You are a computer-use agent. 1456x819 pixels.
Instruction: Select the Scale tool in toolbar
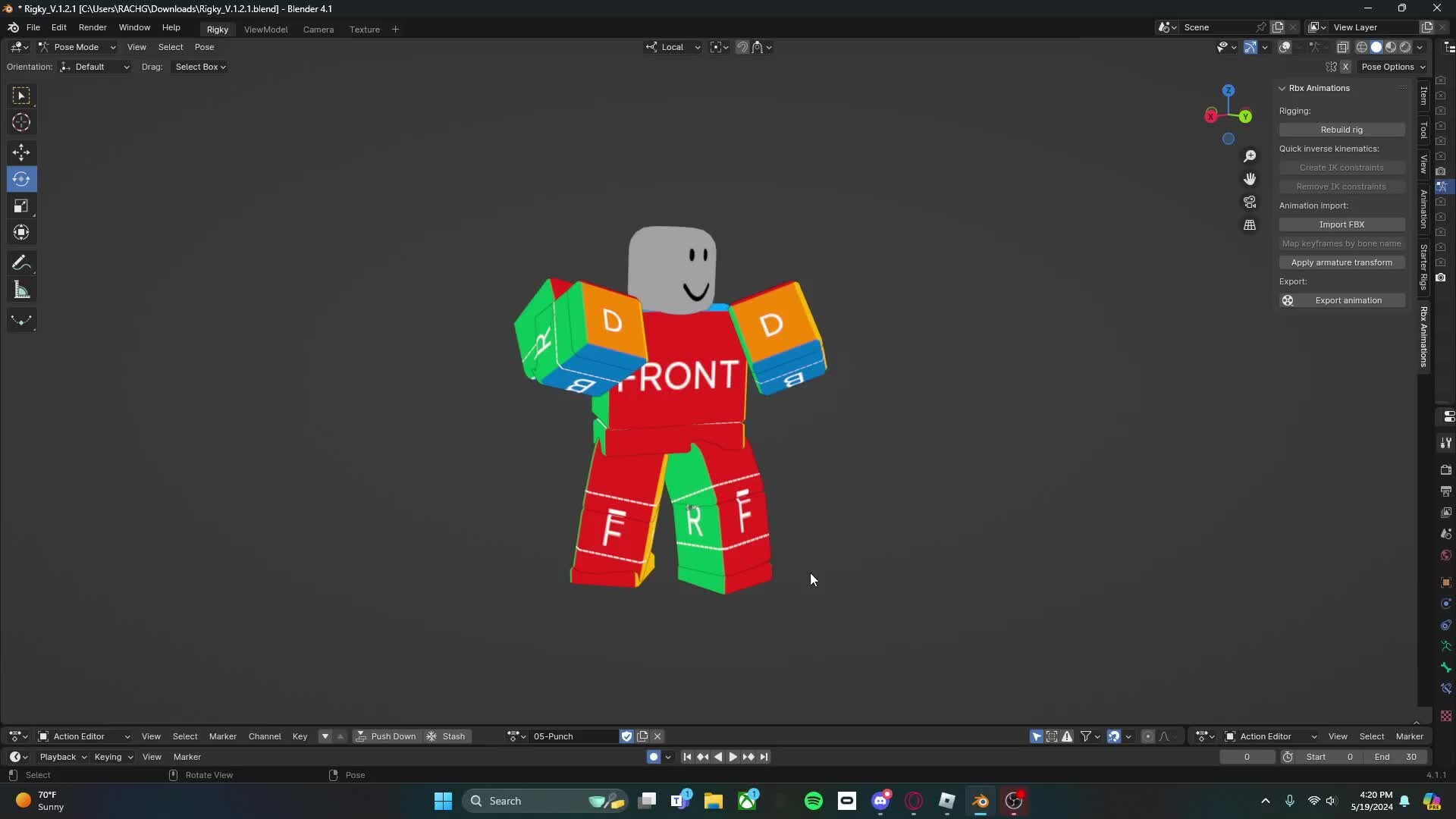(x=21, y=206)
